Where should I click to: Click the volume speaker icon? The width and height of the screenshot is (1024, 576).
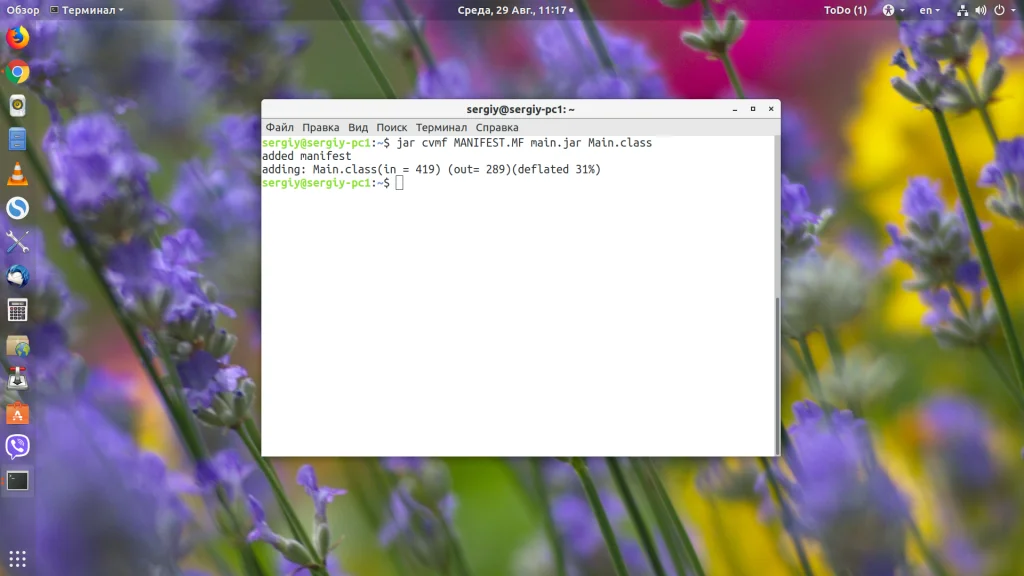point(980,10)
